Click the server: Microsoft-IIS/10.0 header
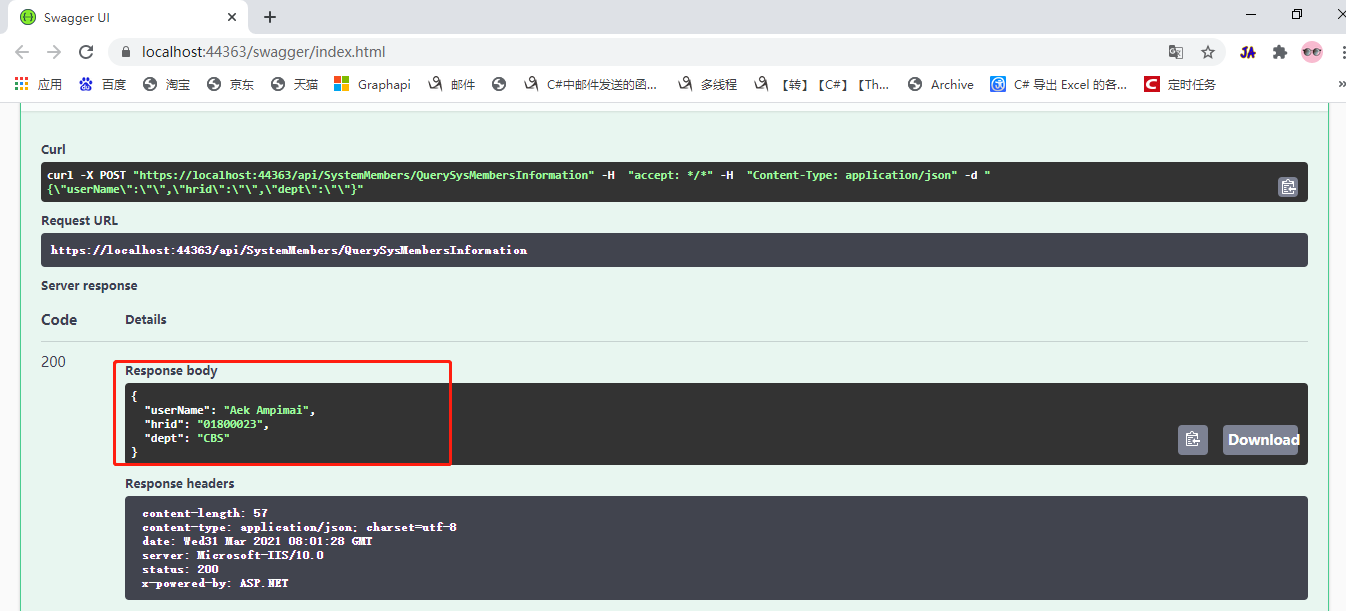This screenshot has height=611, width=1346. pyautogui.click(x=233, y=555)
